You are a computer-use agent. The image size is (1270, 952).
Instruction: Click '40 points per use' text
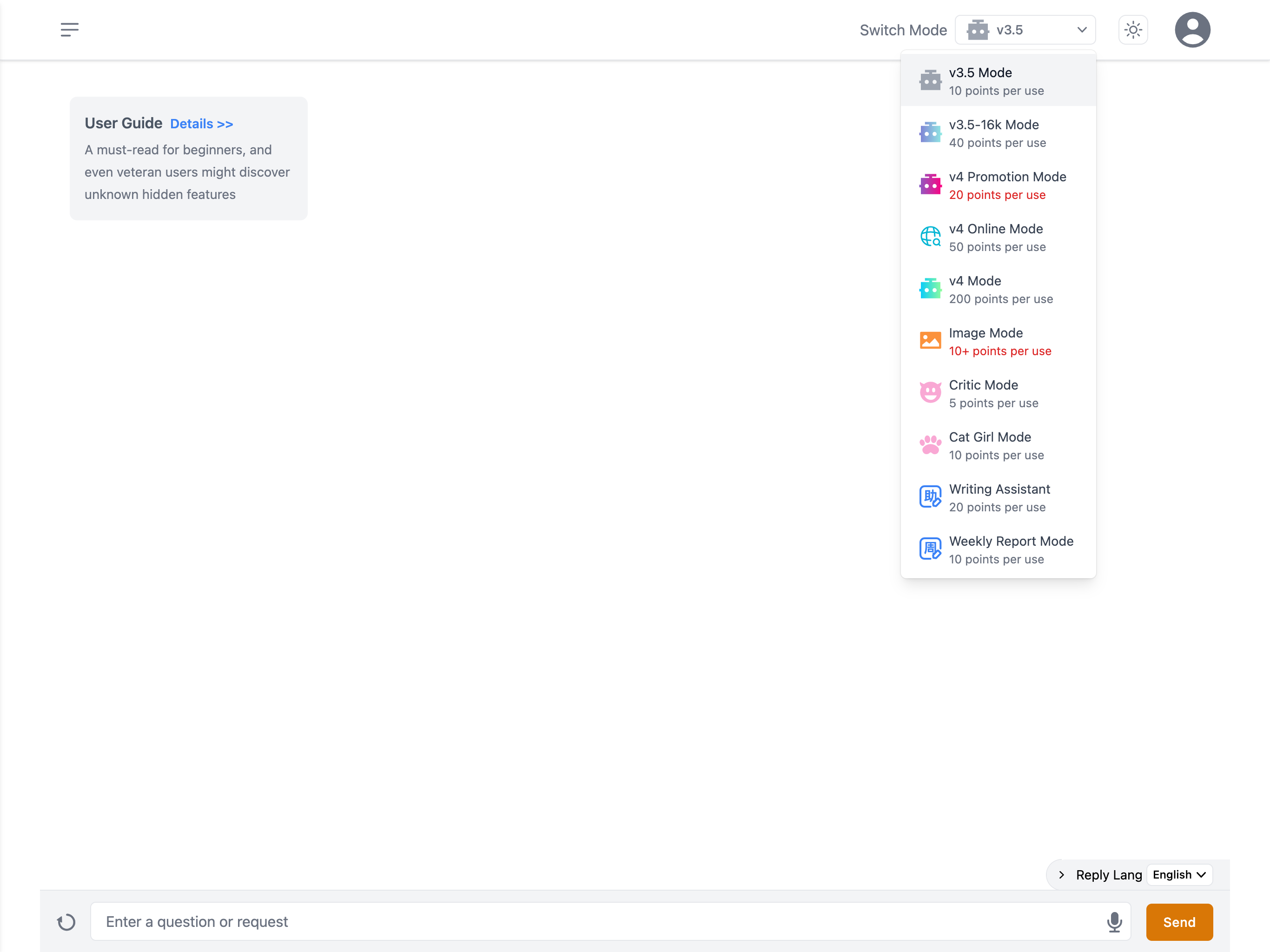(997, 142)
